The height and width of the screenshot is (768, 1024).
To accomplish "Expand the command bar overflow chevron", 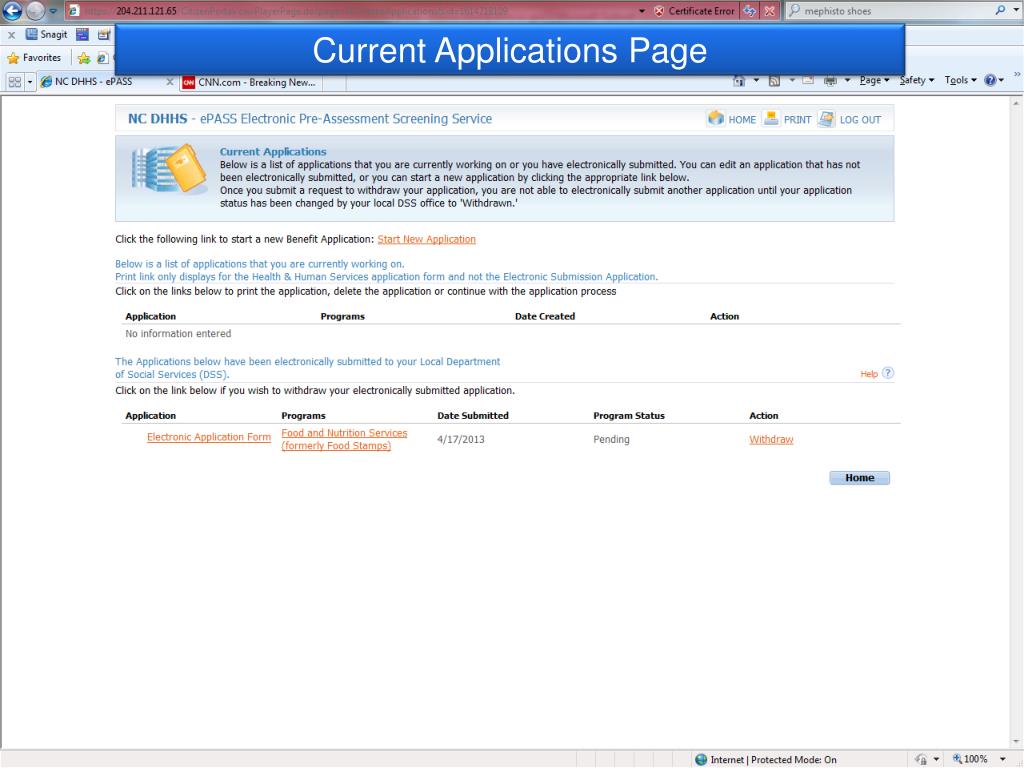I will (1017, 74).
